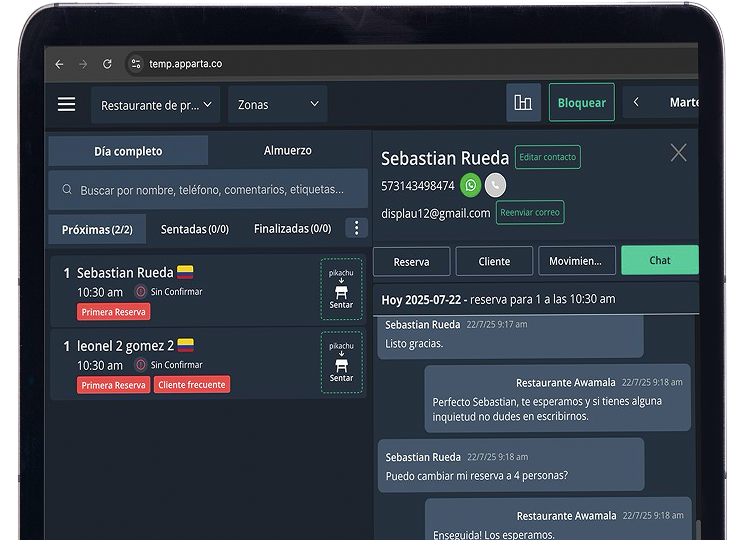Click the Marte date label
This screenshot has height=540, width=742.
pos(684,102)
